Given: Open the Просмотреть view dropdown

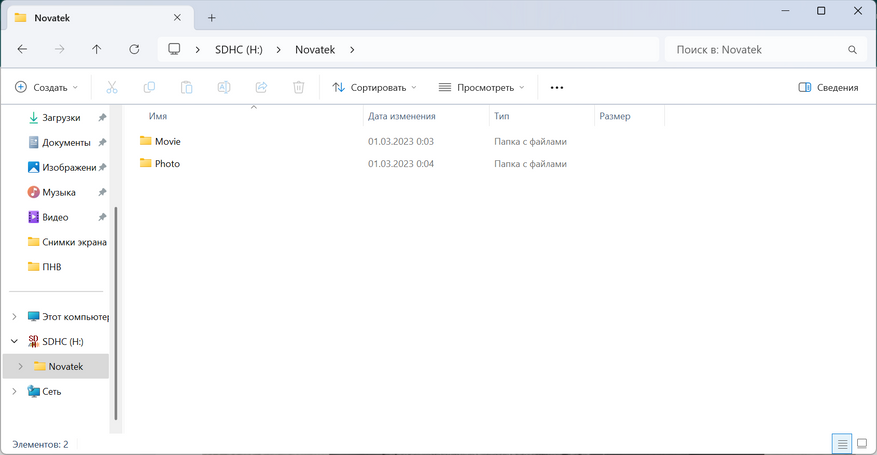Looking at the screenshot, I should point(482,87).
